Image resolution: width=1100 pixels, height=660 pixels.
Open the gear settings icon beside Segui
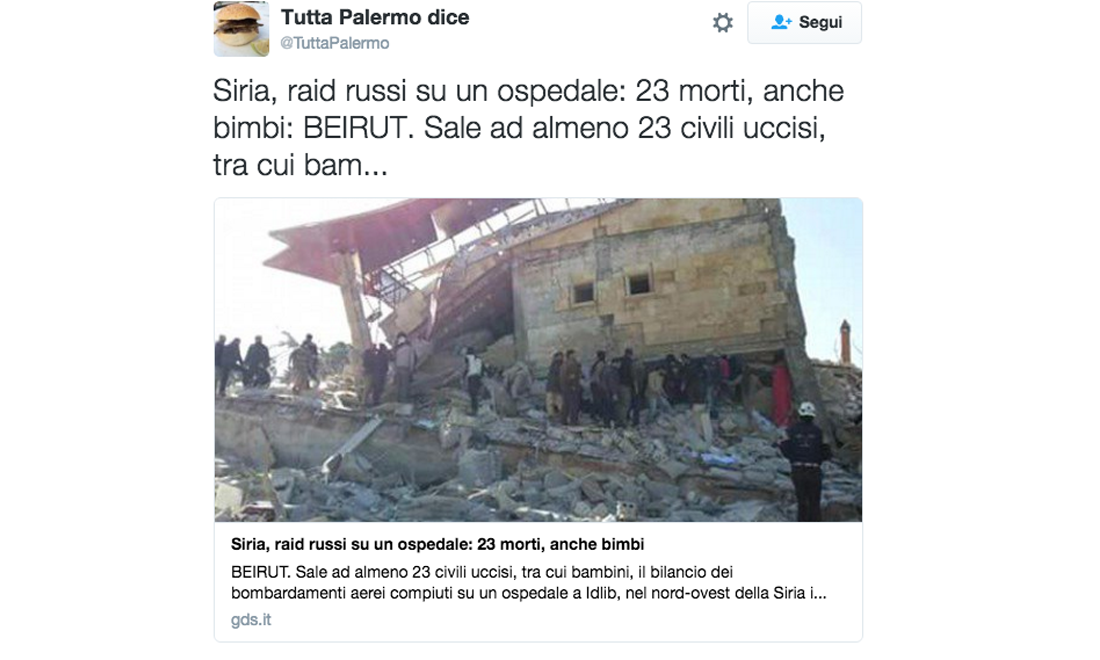(x=723, y=22)
